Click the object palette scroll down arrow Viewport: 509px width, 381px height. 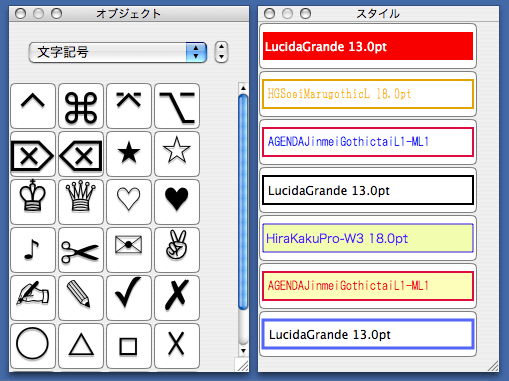coord(243,351)
